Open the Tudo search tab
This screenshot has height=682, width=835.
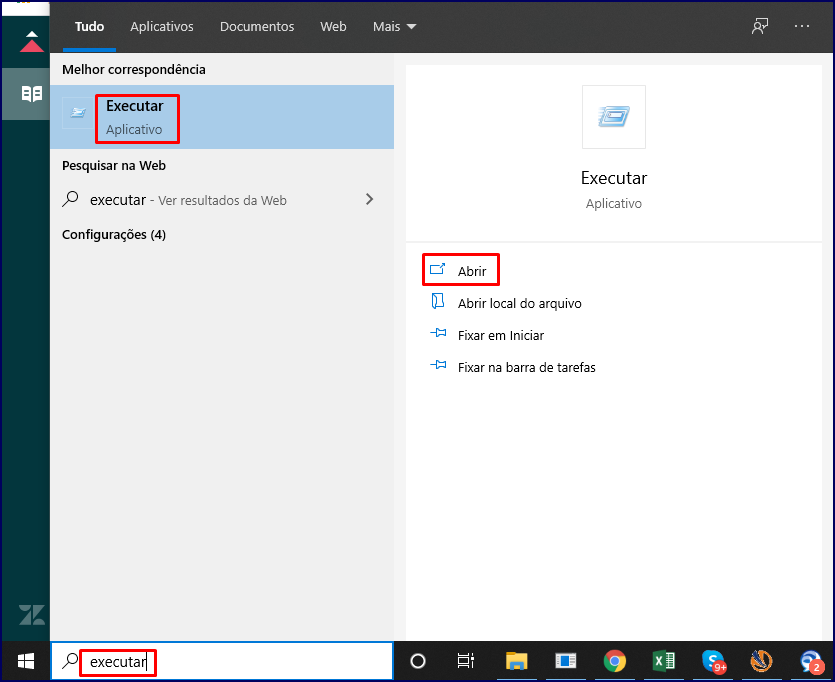coord(89,27)
